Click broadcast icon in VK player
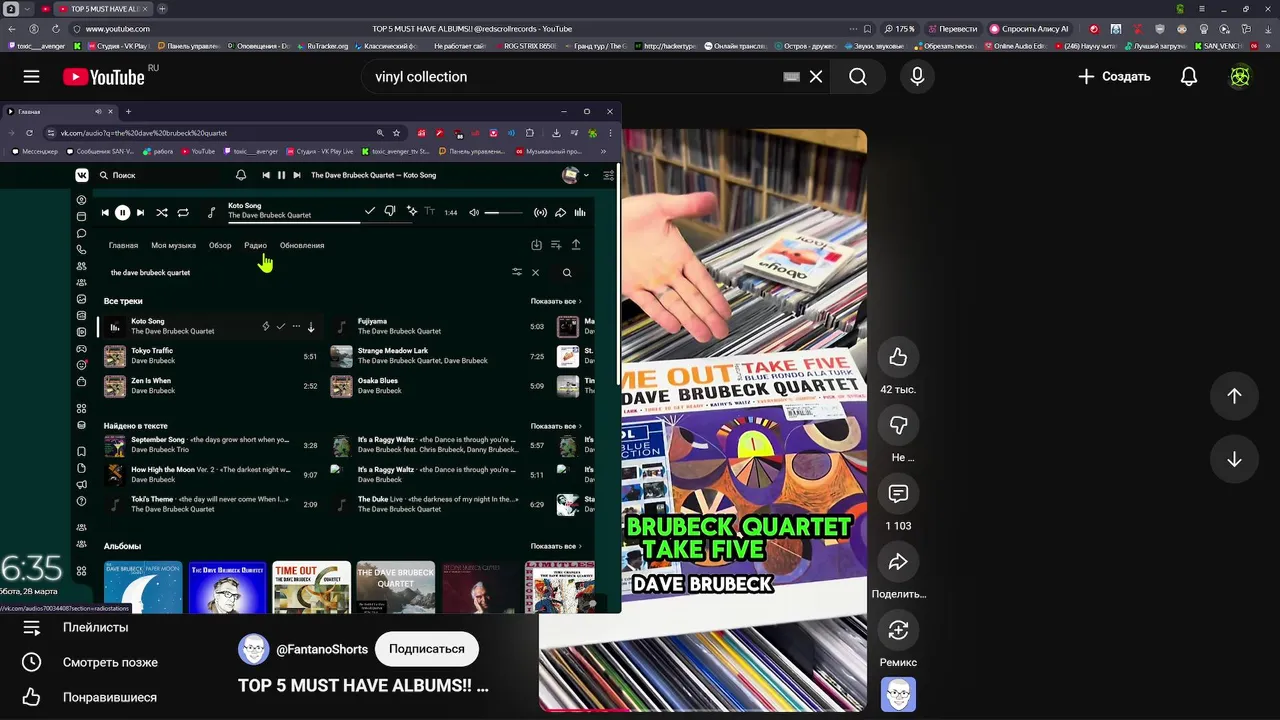The image size is (1280, 720). click(x=540, y=212)
